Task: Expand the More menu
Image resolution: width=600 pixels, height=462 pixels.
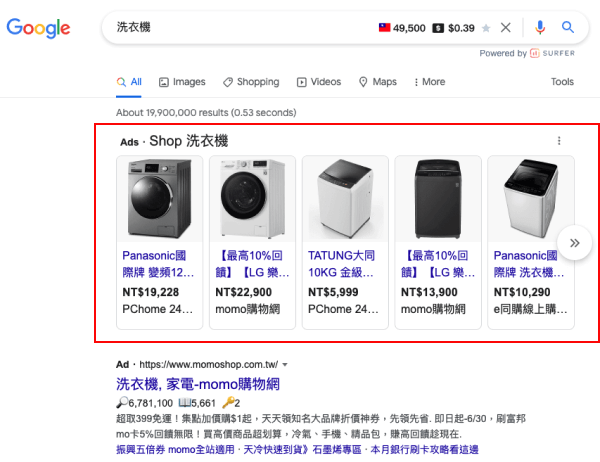Action: [x=428, y=82]
